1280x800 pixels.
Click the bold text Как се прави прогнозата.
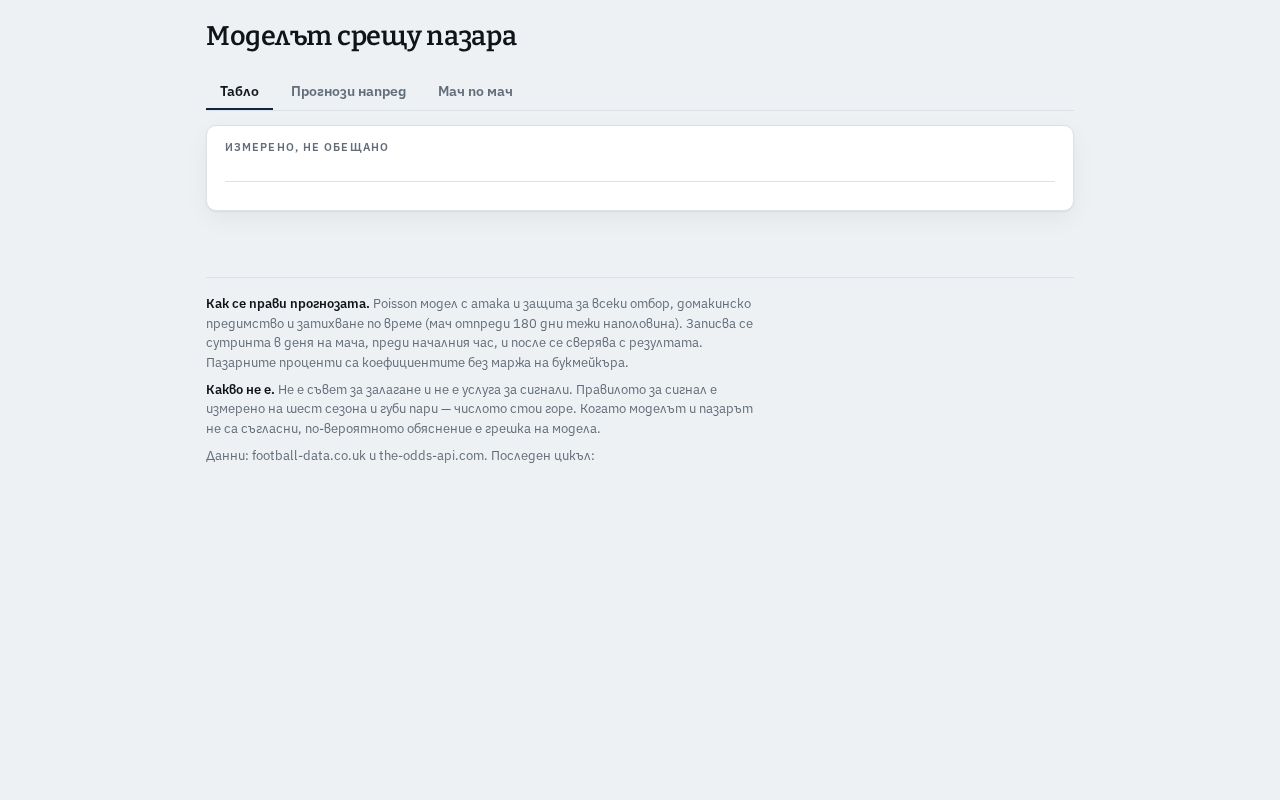[x=288, y=304]
